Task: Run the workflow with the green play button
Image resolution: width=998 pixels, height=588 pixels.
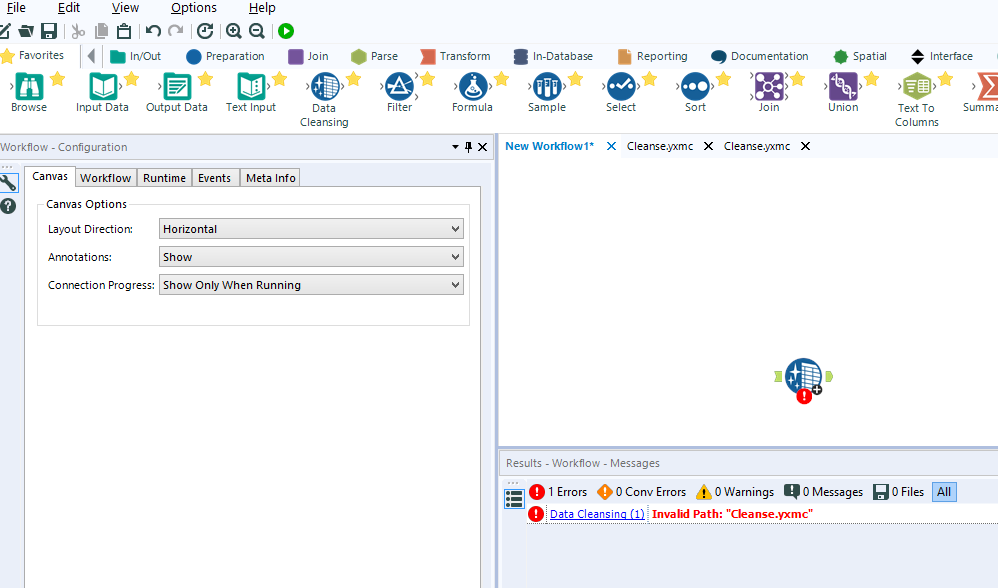Action: (x=285, y=31)
